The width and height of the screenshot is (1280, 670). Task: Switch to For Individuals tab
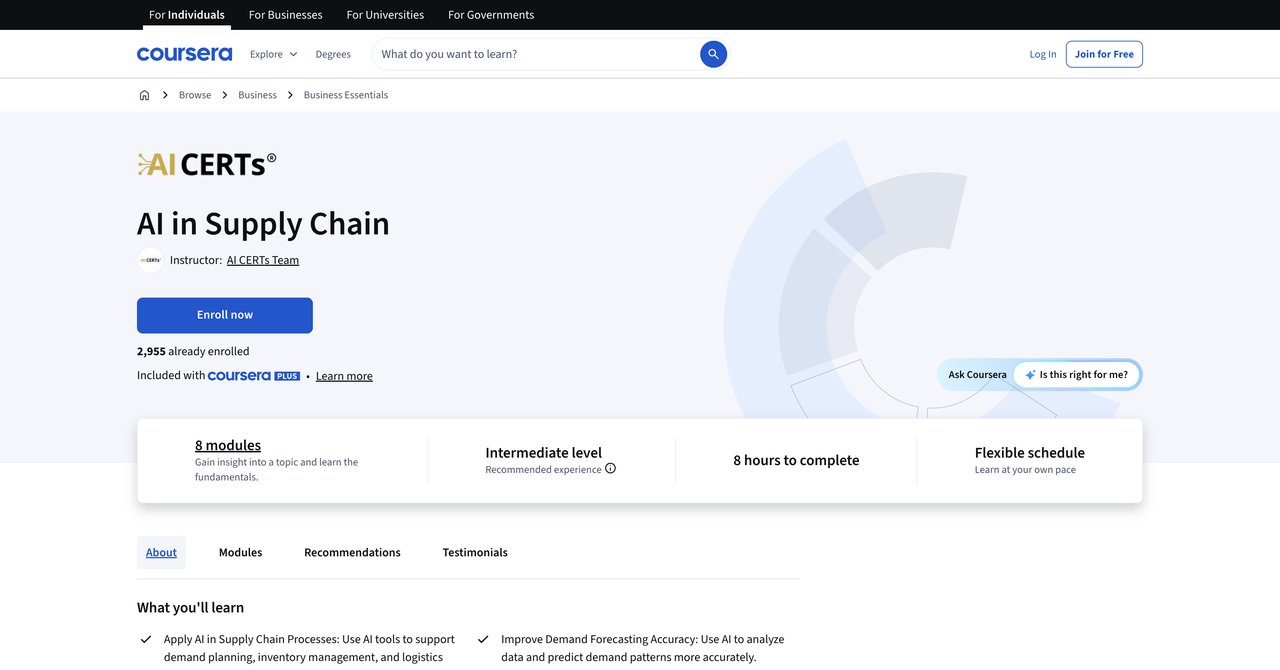click(187, 15)
